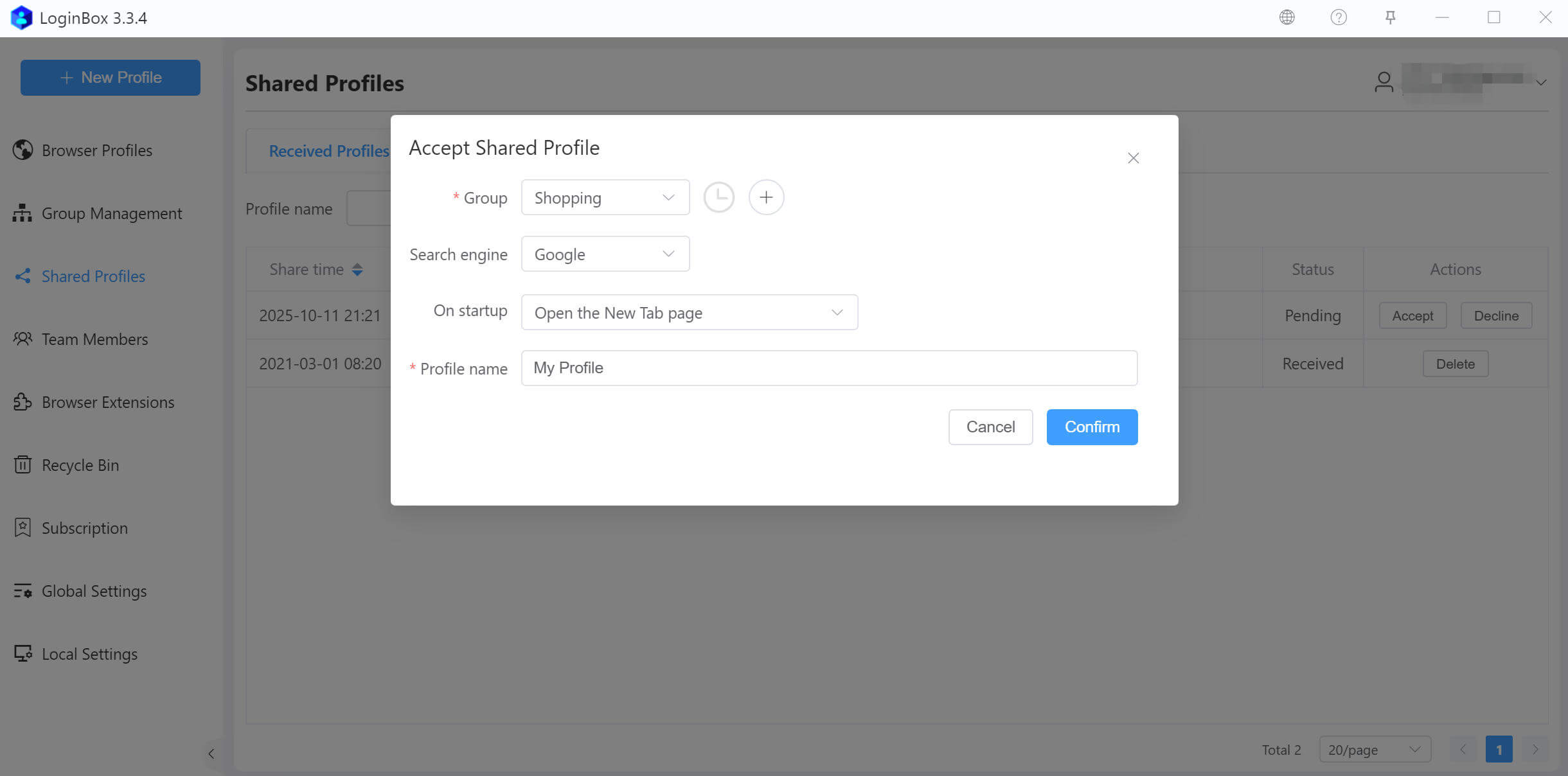Open the Group dropdown showing Shopping
1568x776 pixels.
[x=605, y=198]
